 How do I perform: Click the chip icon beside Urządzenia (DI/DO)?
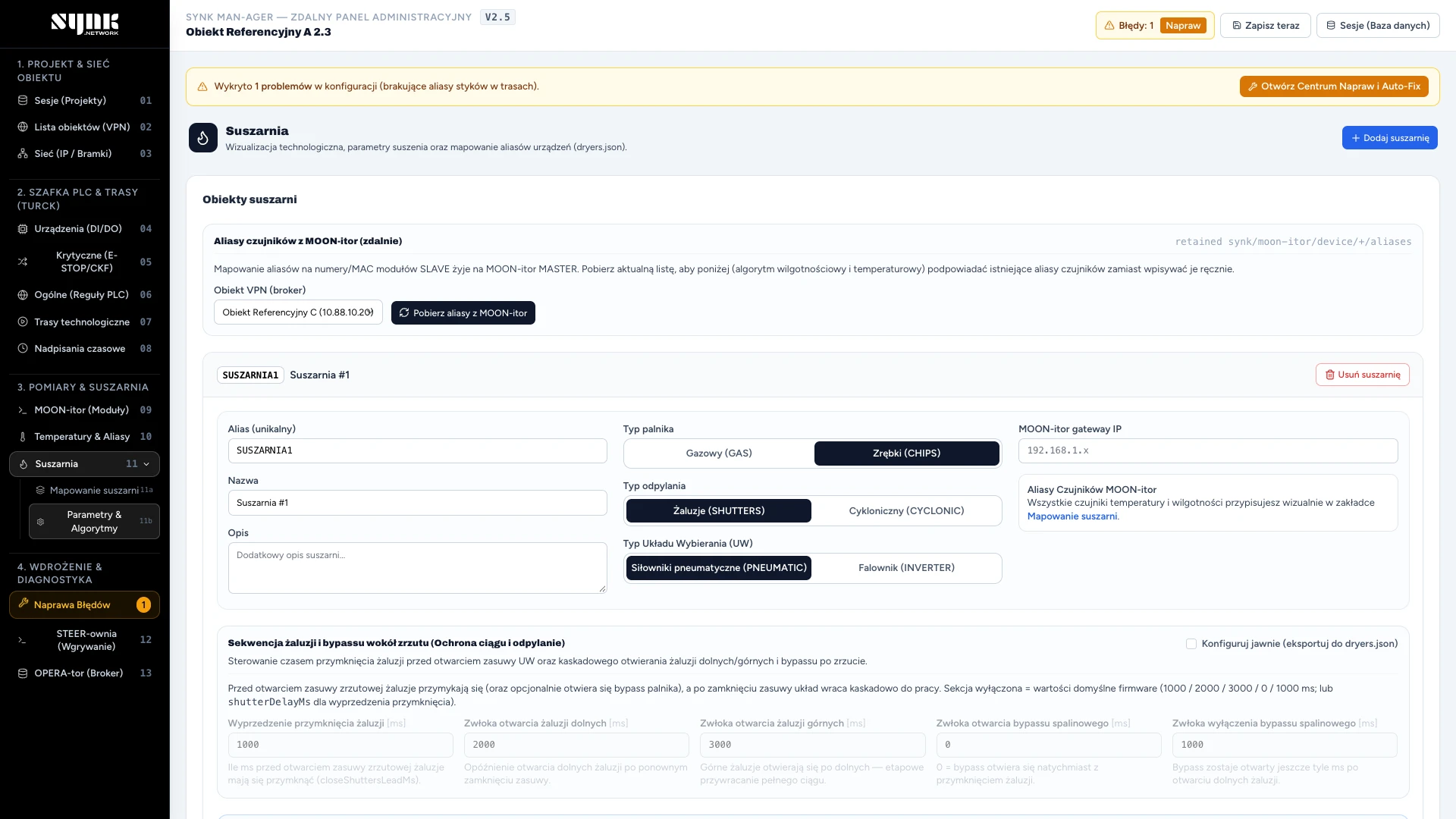coord(23,229)
